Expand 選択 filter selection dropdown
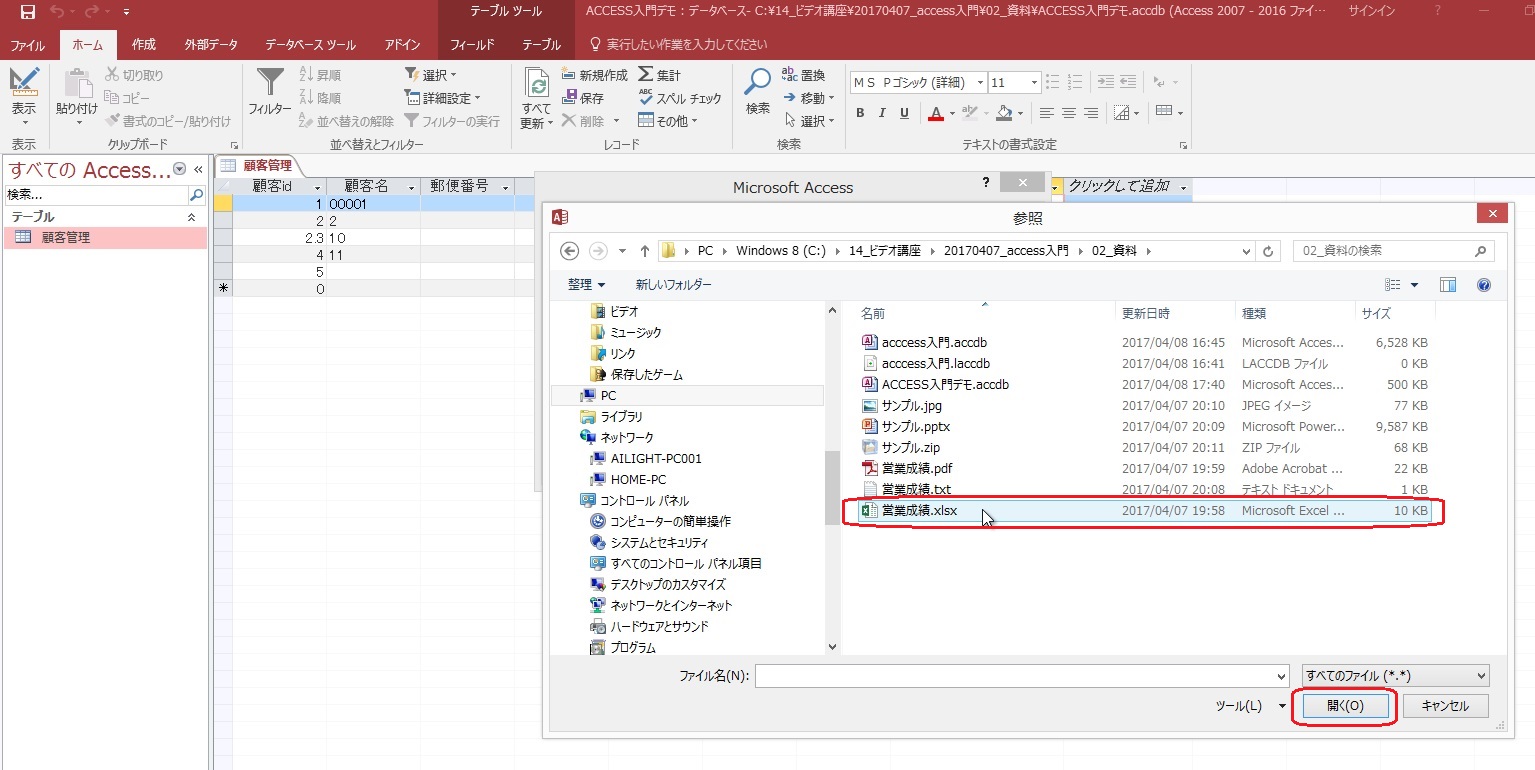The width and height of the screenshot is (1535, 770). [x=431, y=75]
